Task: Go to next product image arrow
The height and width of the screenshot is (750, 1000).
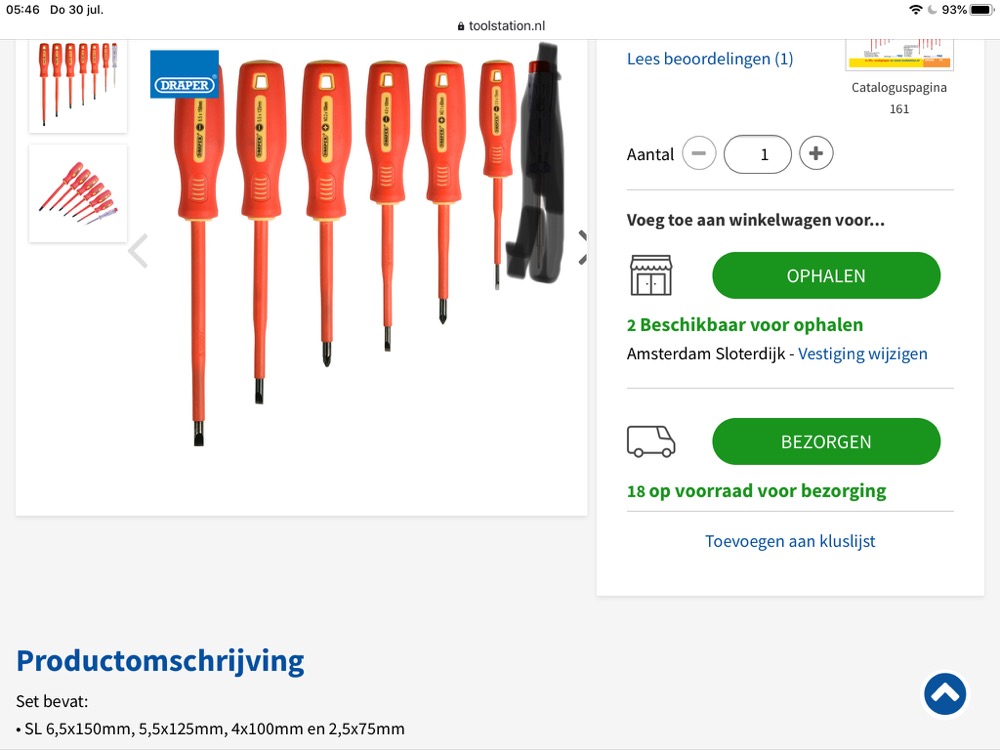Action: coord(581,248)
